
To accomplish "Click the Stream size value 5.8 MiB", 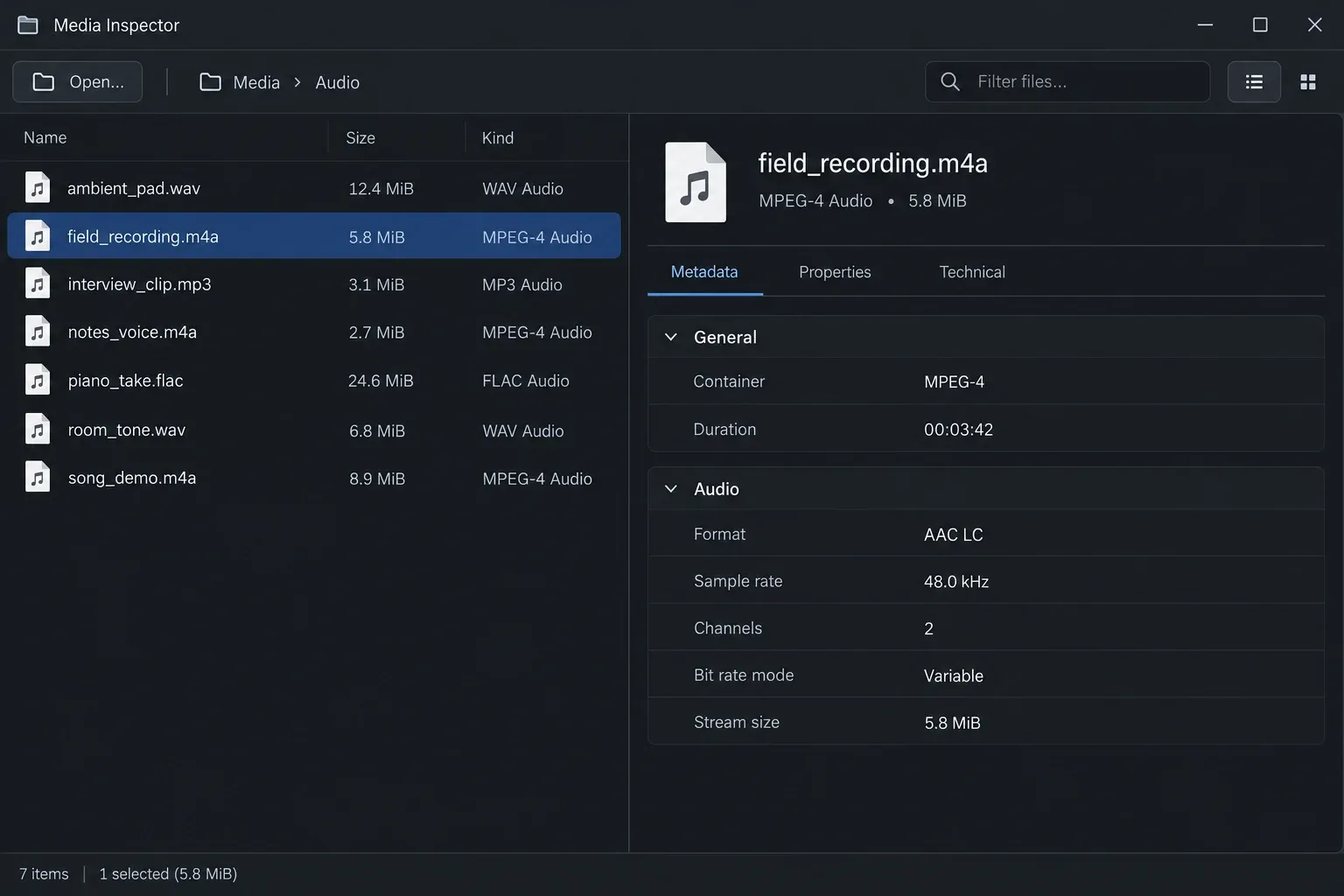I will pyautogui.click(x=952, y=723).
